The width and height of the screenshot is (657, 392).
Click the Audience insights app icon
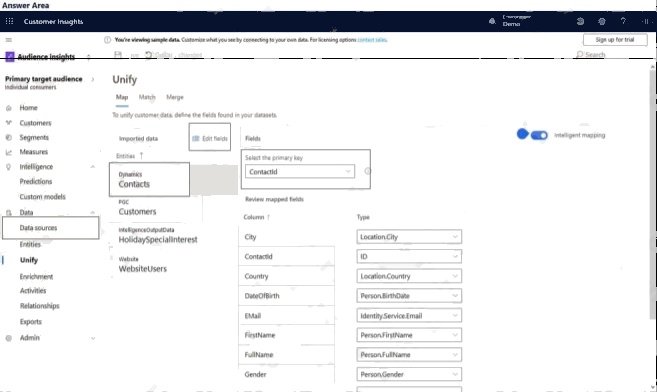[10, 57]
